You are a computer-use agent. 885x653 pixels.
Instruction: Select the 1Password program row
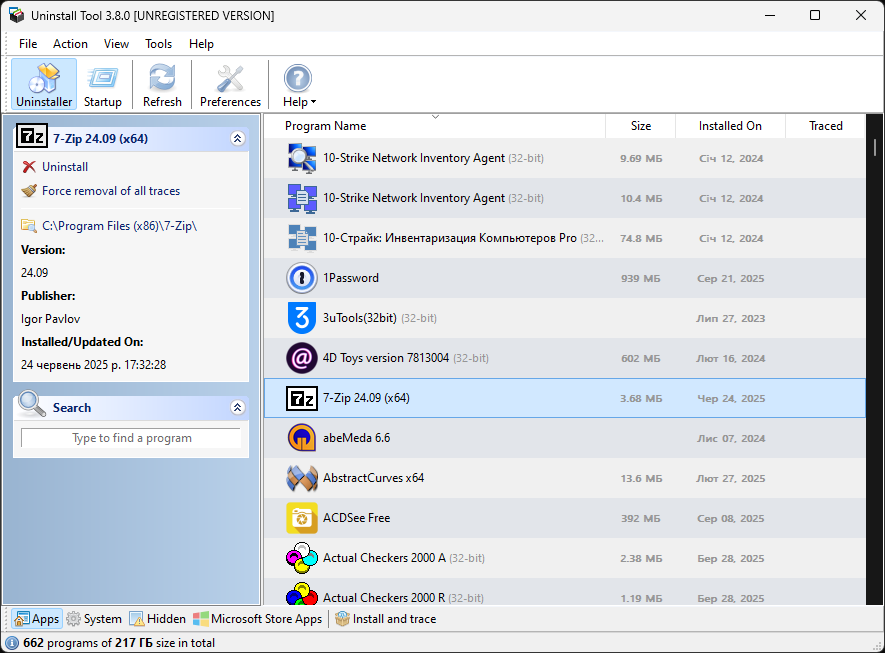click(564, 278)
